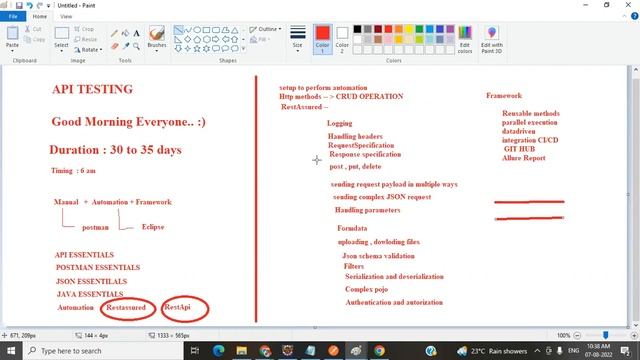Open Paint Help question mark icon
Screen dimensions: 640x360
tap(635, 16)
